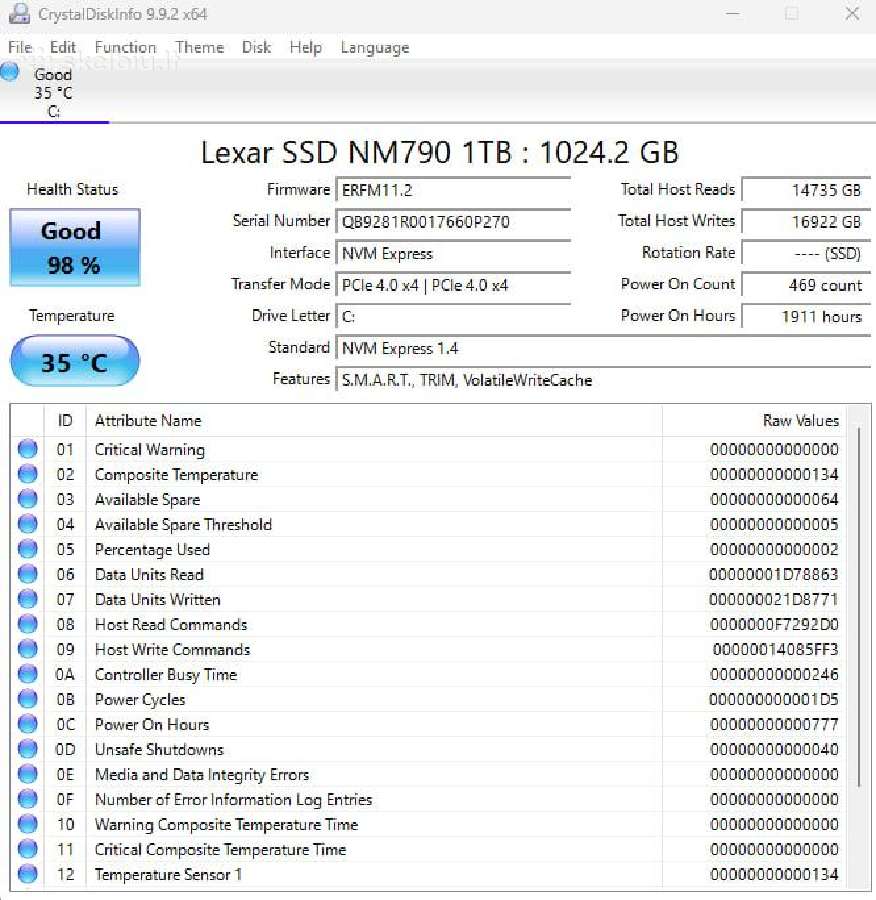The width and height of the screenshot is (876, 900).
Task: Click status icon of Available Spare Threshold row
Action: (x=28, y=524)
